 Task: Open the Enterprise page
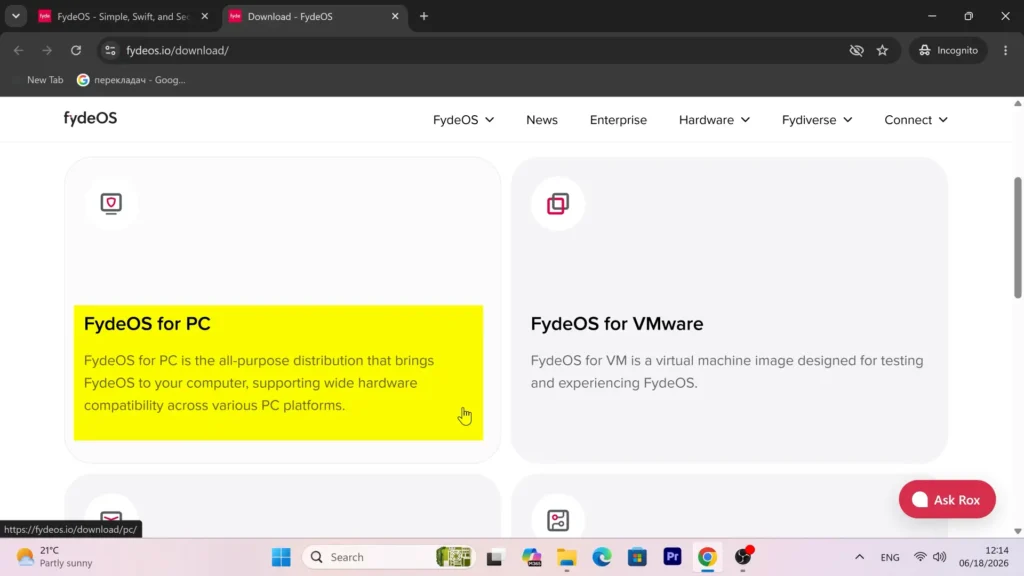point(618,120)
